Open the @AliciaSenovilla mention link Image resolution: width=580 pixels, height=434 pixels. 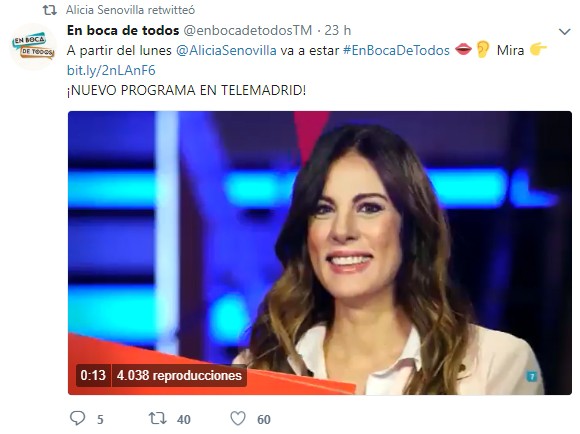pos(226,50)
